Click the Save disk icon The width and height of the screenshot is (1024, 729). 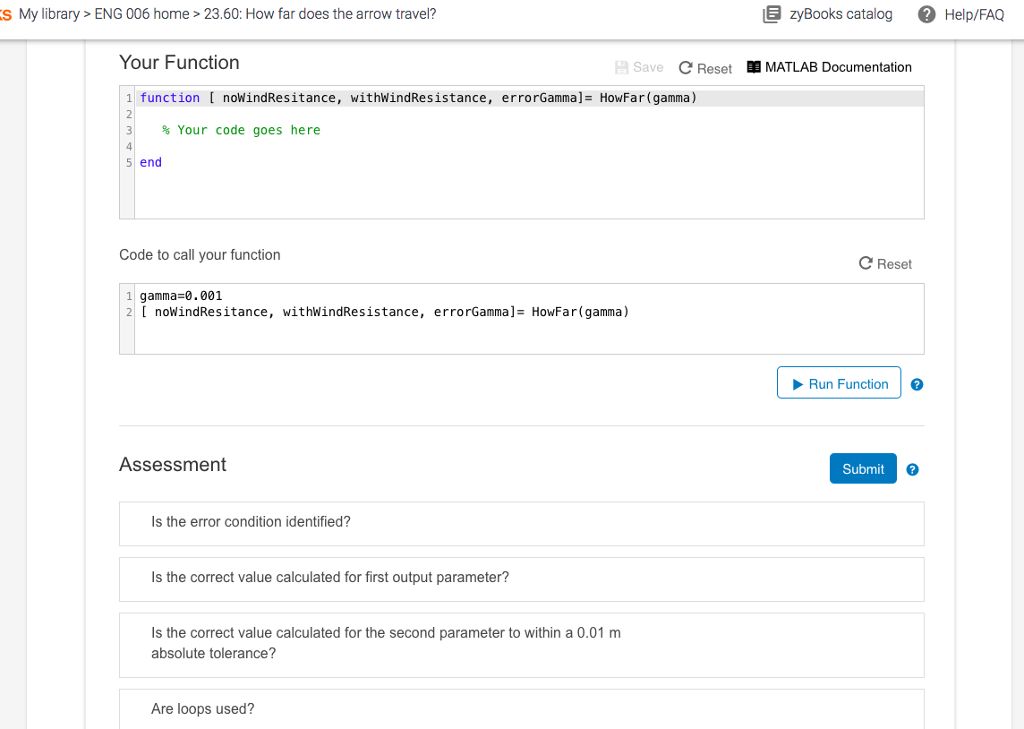point(622,67)
